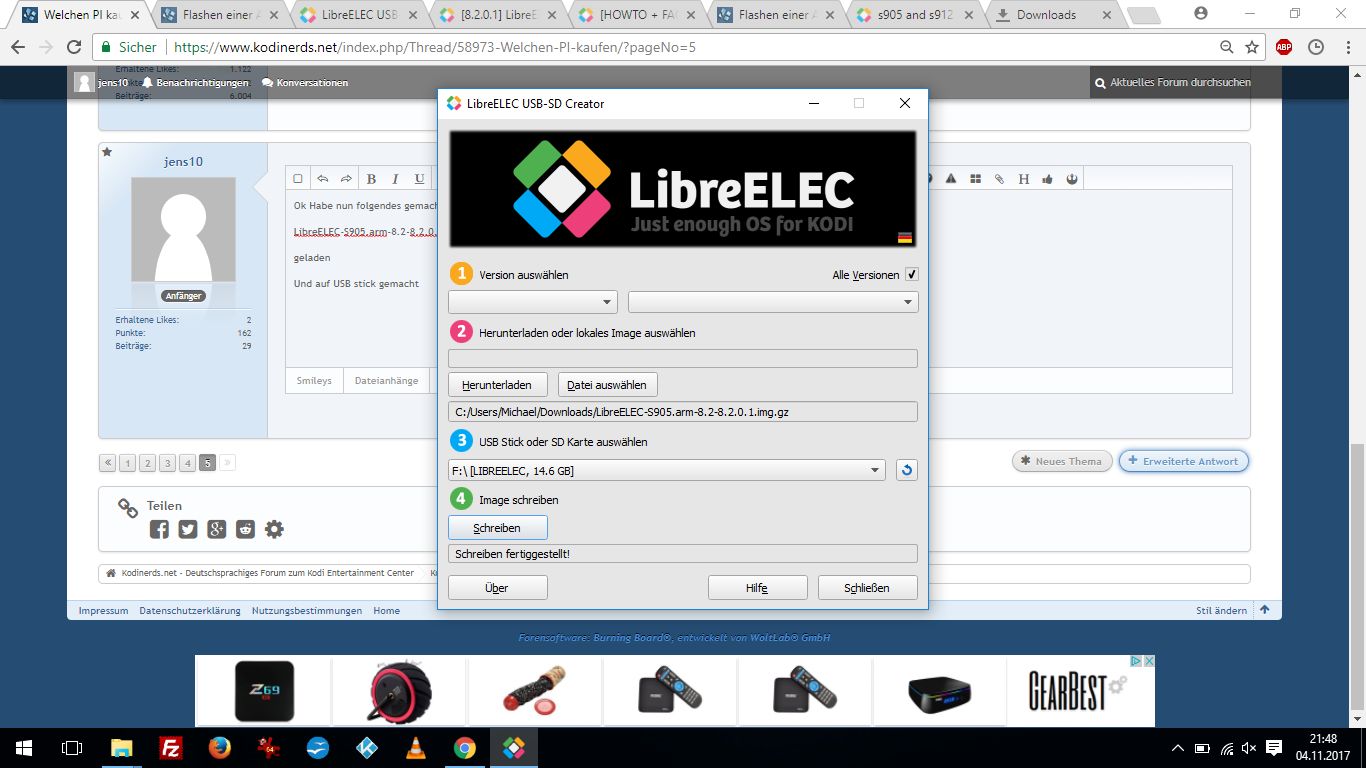Open the device model dropdown under Version auswählen
The width and height of the screenshot is (1366, 768).
coord(533,302)
